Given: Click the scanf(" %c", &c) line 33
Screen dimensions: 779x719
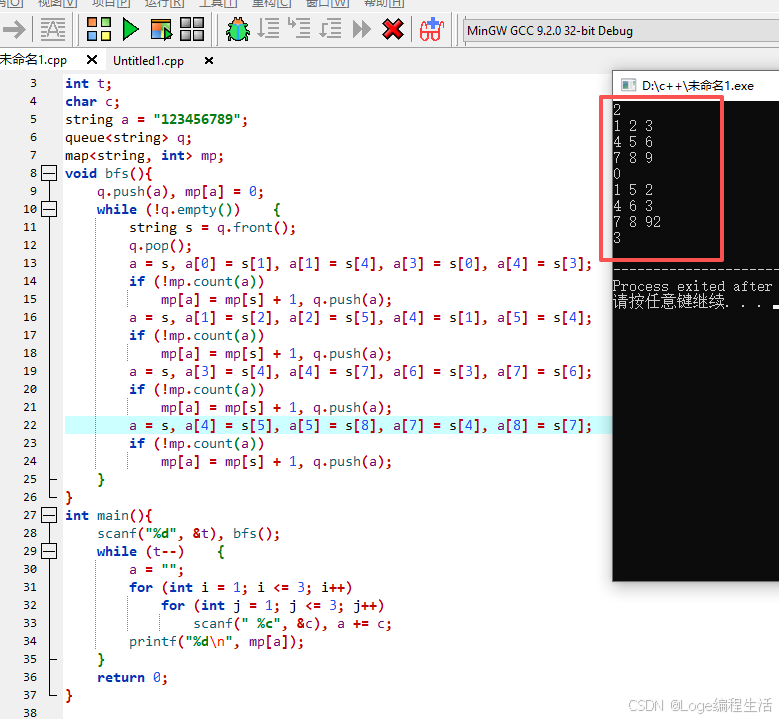Looking at the screenshot, I should 292,623.
